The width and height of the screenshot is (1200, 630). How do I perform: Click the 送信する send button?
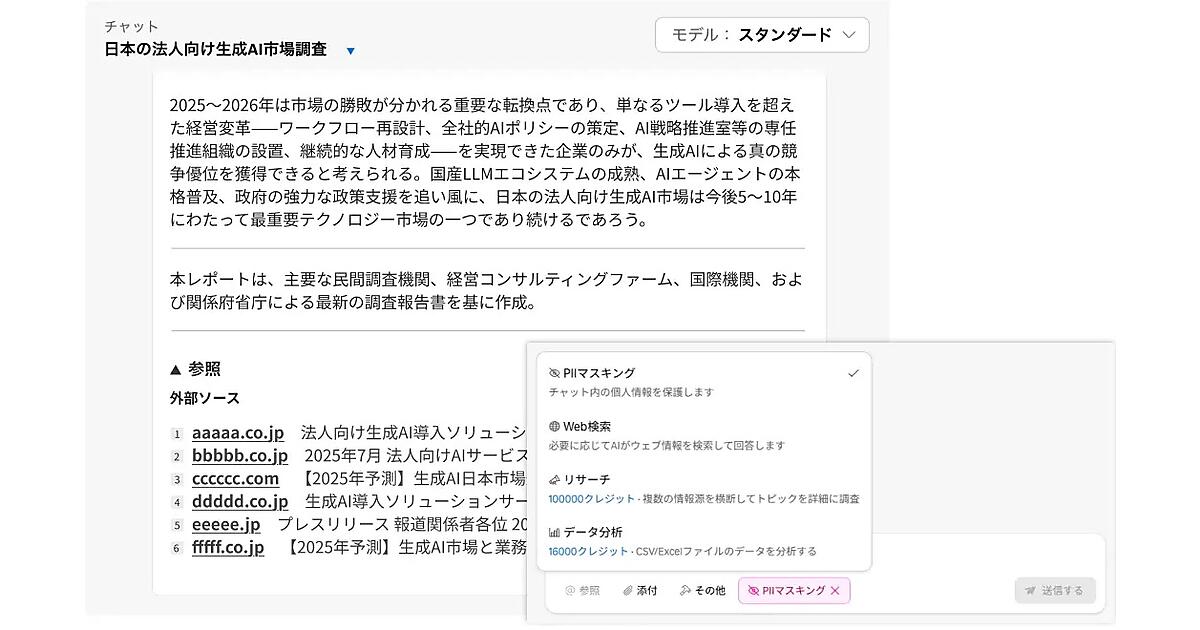tap(1055, 590)
